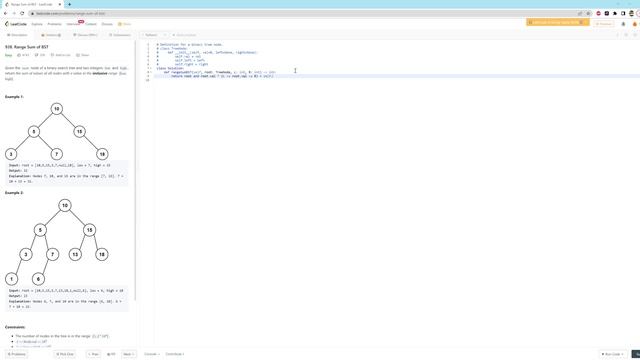Open the Store menu item

click(125, 24)
